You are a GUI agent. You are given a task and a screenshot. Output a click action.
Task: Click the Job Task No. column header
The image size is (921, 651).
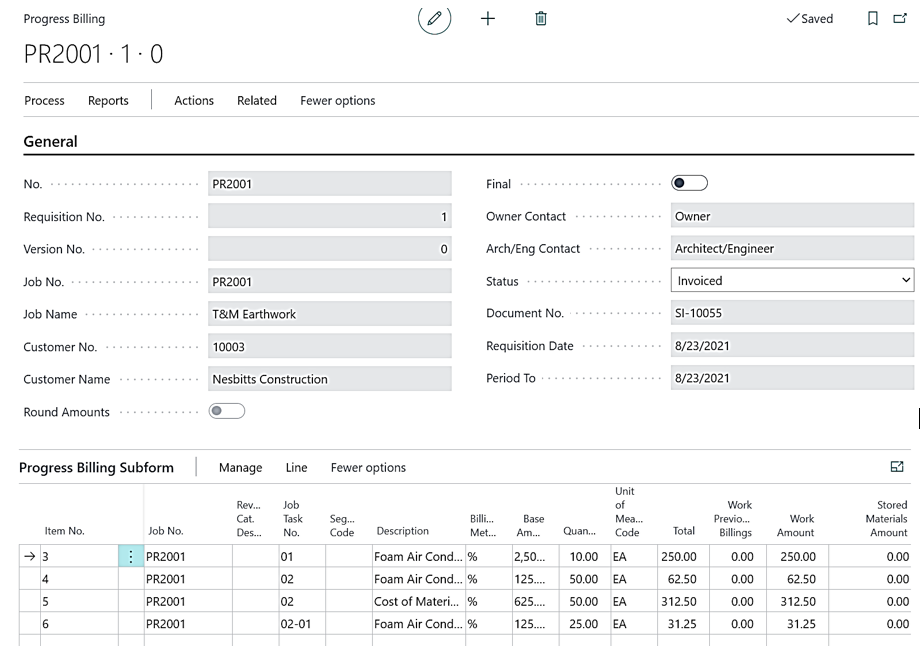[293, 518]
